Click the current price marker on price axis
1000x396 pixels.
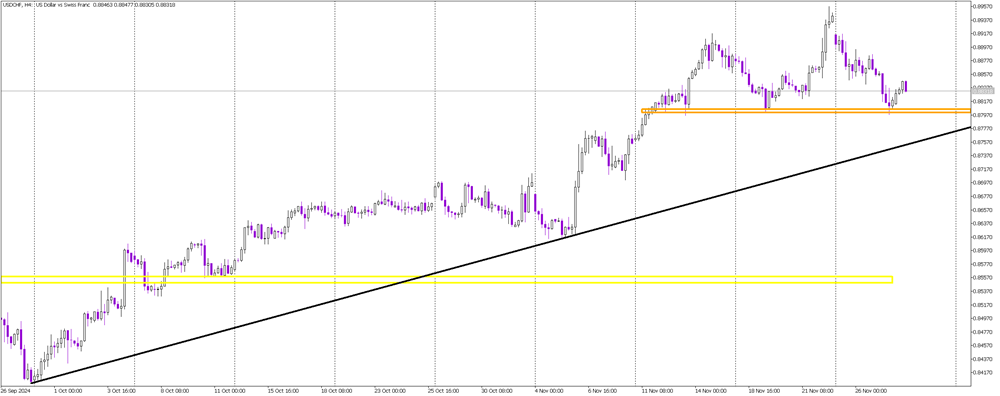(x=983, y=91)
